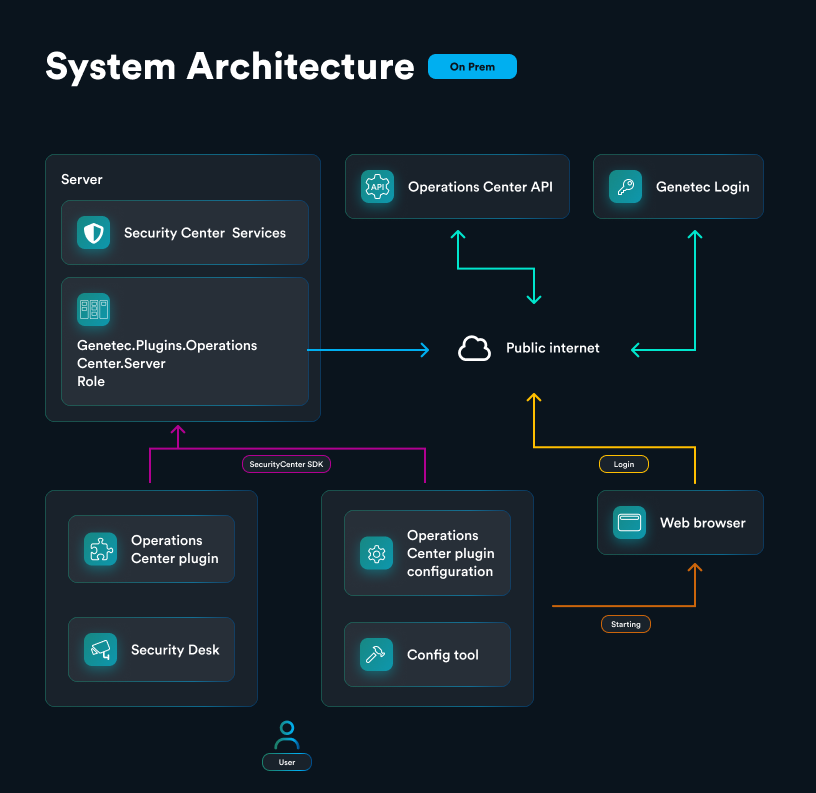This screenshot has height=793, width=816.
Task: Select "Genetec.Plugins.Operations Center.Server Role" text
Action: (167, 363)
